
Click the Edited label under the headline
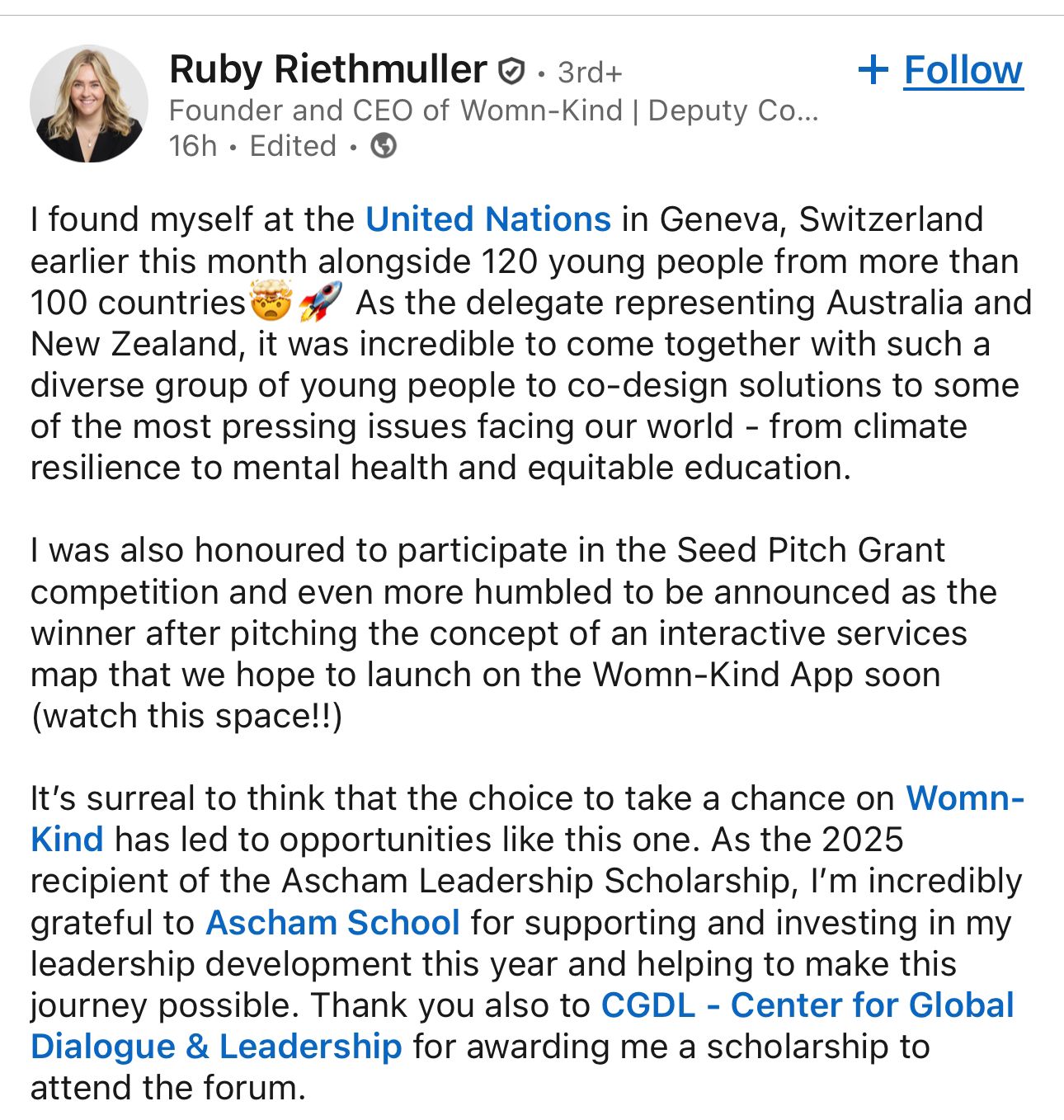tap(293, 146)
